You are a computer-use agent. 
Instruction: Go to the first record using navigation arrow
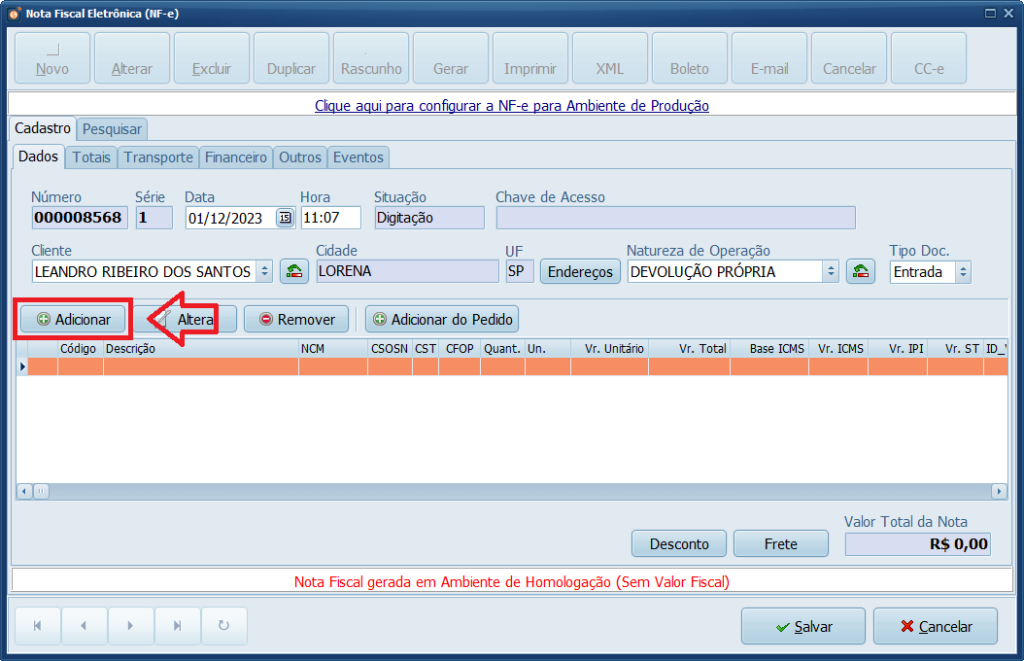click(x=38, y=626)
